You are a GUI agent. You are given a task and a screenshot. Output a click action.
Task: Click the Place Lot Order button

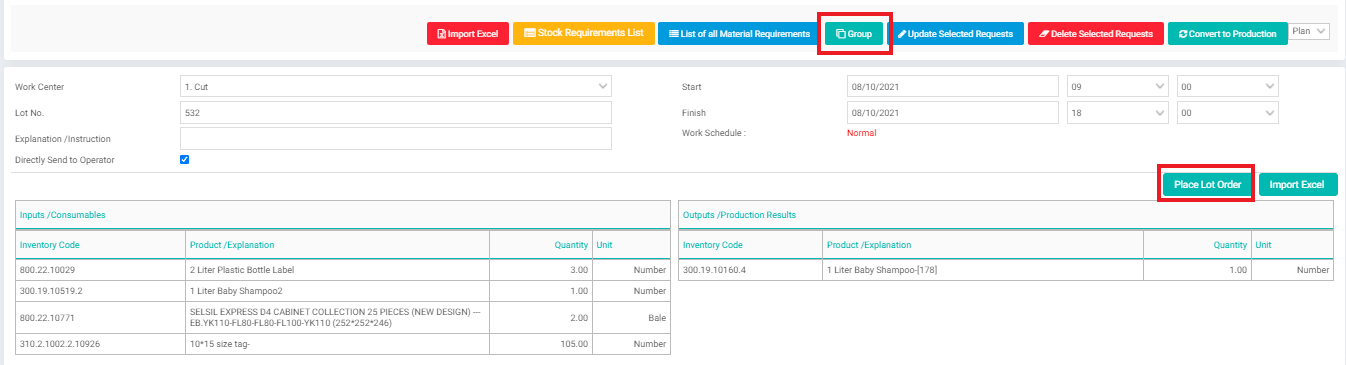pos(1207,185)
